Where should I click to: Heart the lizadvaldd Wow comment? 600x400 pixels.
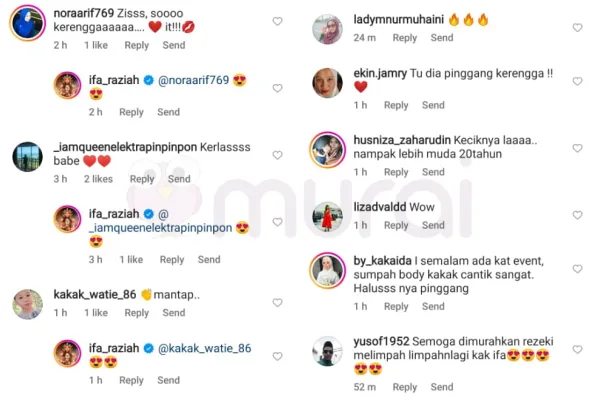pyautogui.click(x=577, y=215)
